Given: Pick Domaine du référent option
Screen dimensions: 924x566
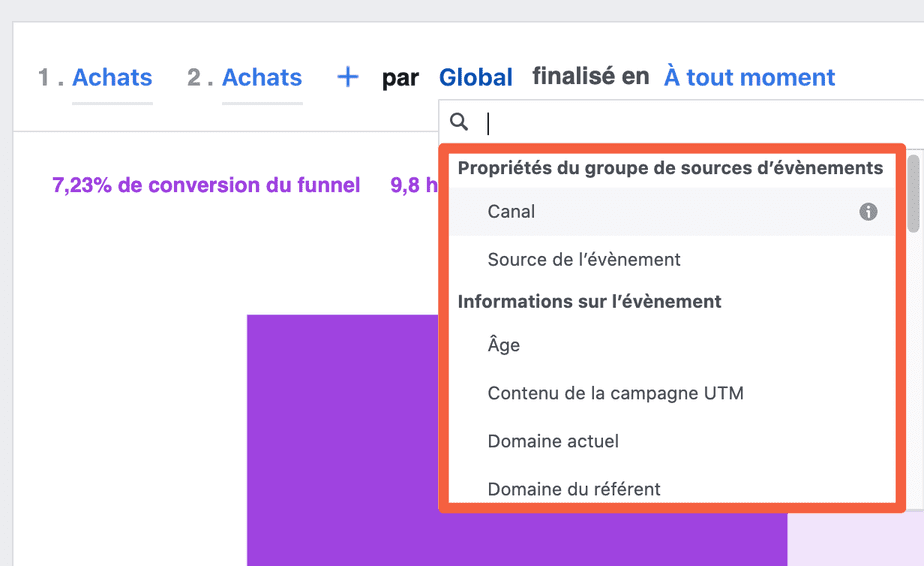Looking at the screenshot, I should tap(672, 489).
